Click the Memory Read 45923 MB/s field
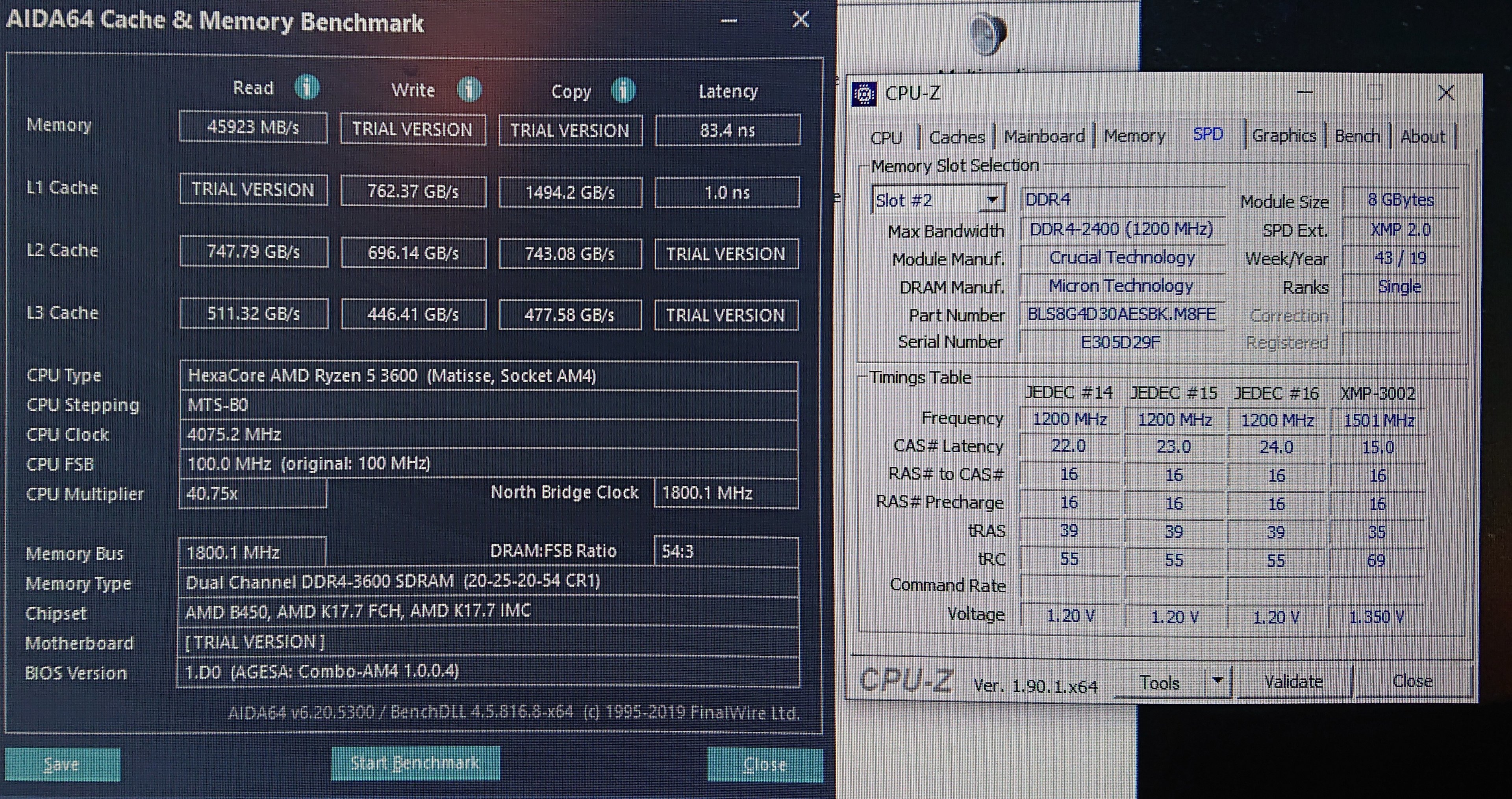 point(253,127)
